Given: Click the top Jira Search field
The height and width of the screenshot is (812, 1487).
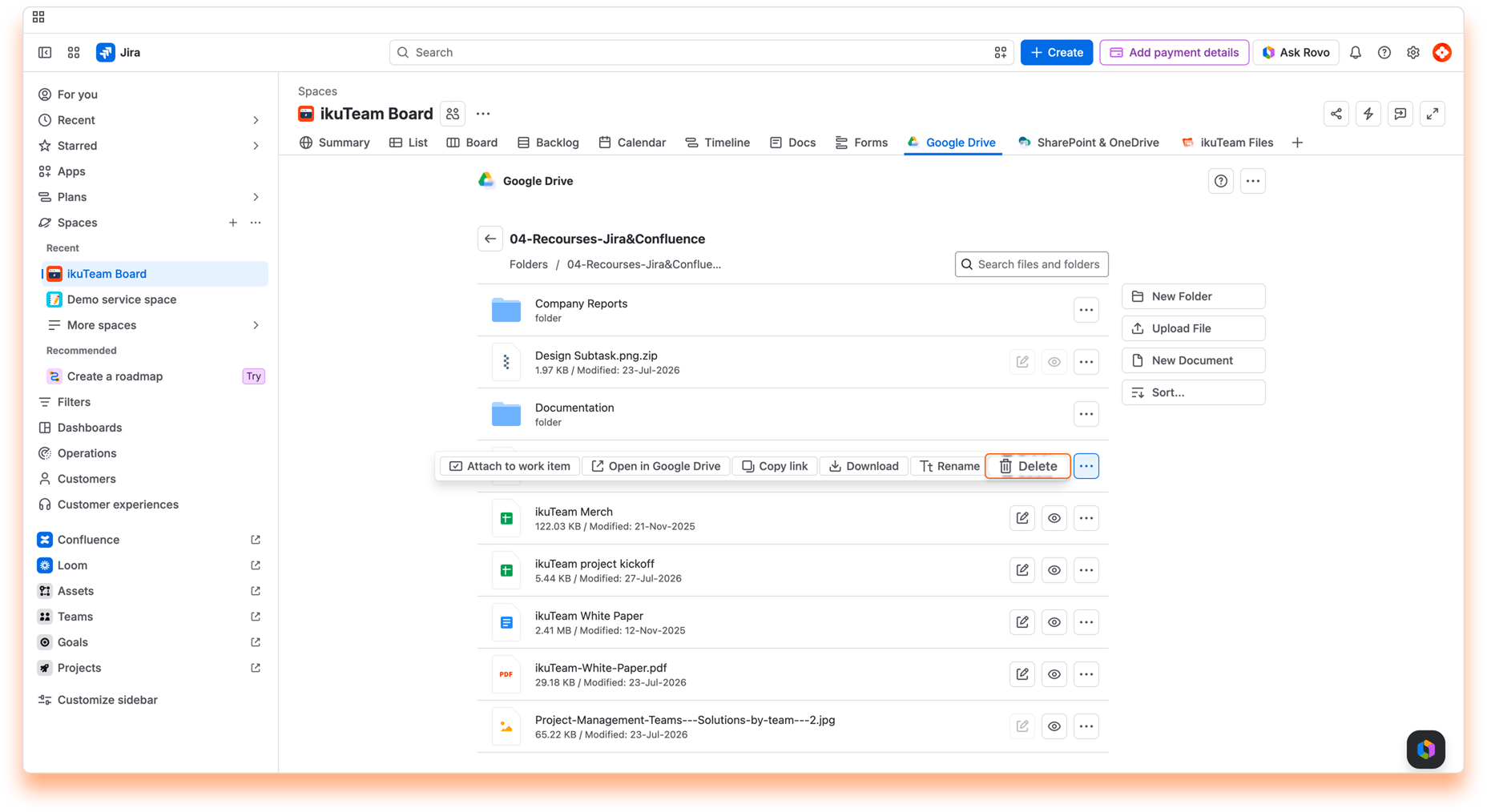Looking at the screenshot, I should pos(701,53).
